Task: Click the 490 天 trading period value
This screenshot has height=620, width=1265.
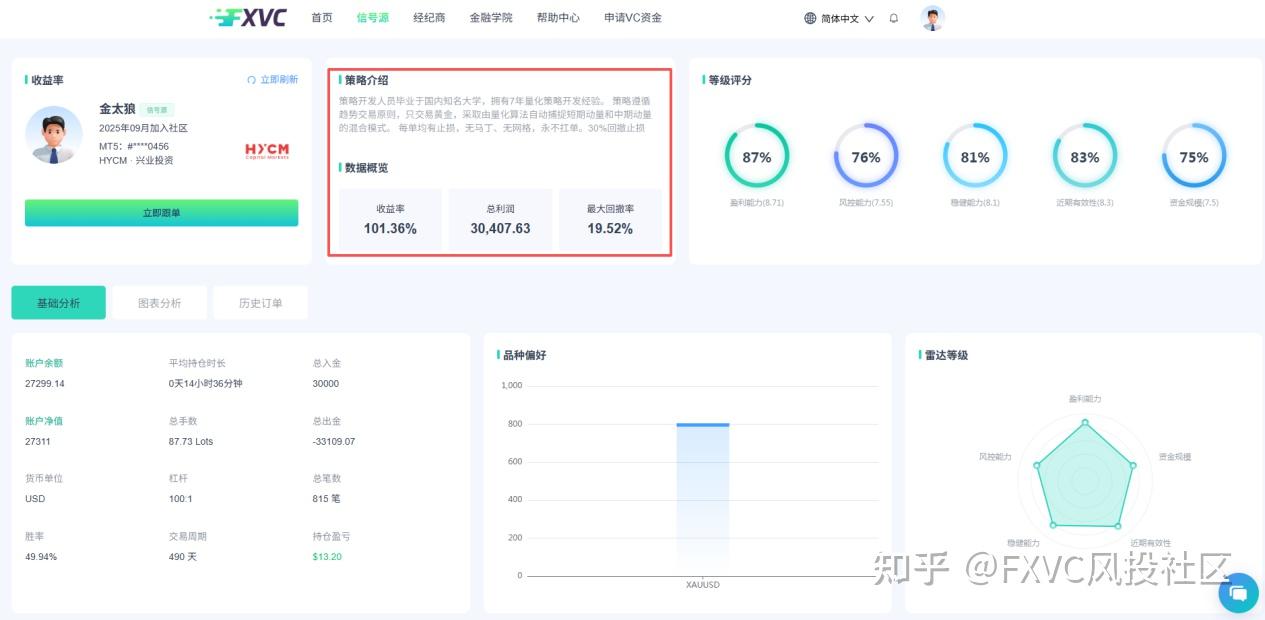Action: coord(183,557)
